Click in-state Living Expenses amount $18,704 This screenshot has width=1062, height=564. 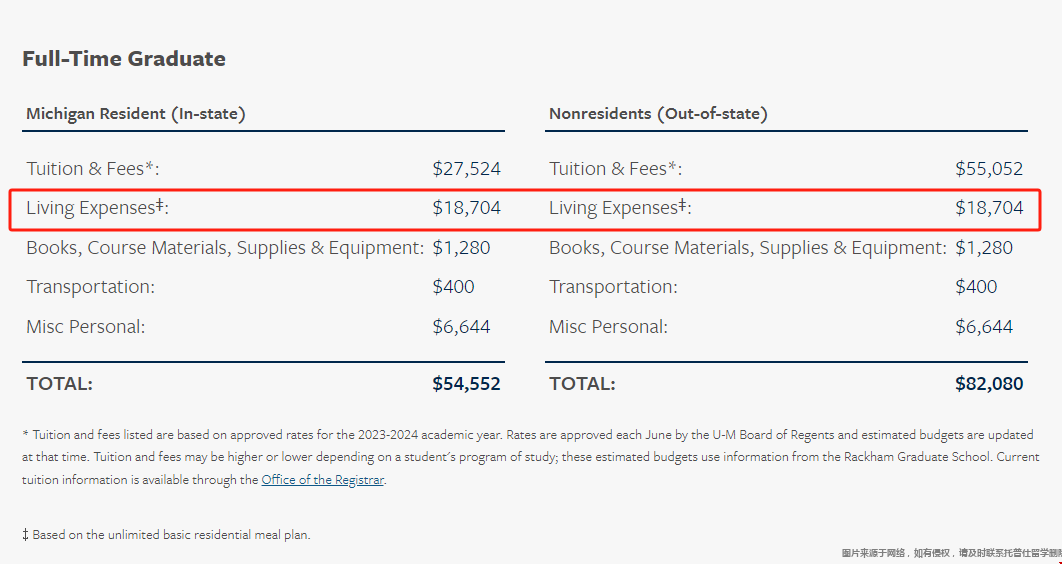point(467,208)
